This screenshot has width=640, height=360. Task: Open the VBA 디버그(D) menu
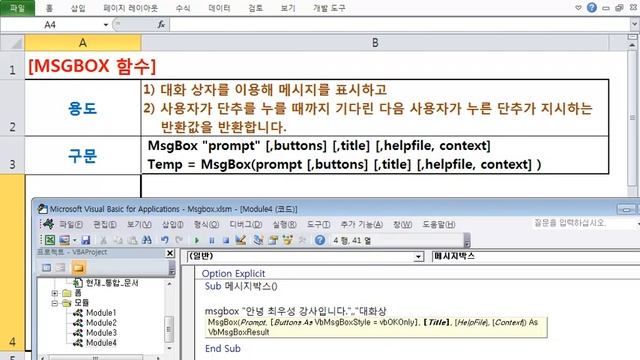(246, 224)
